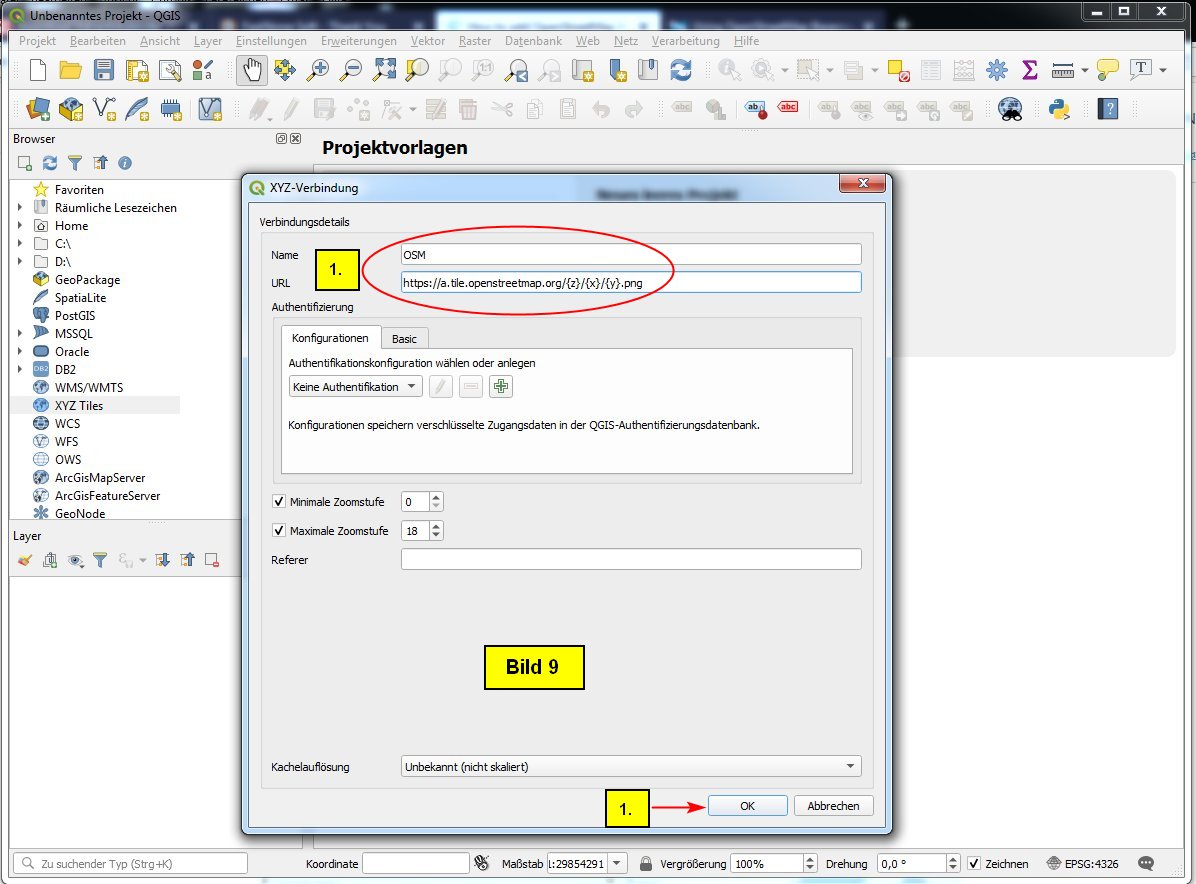The image size is (1196, 884).
Task: Open the Erweiterungen menu
Action: point(359,41)
